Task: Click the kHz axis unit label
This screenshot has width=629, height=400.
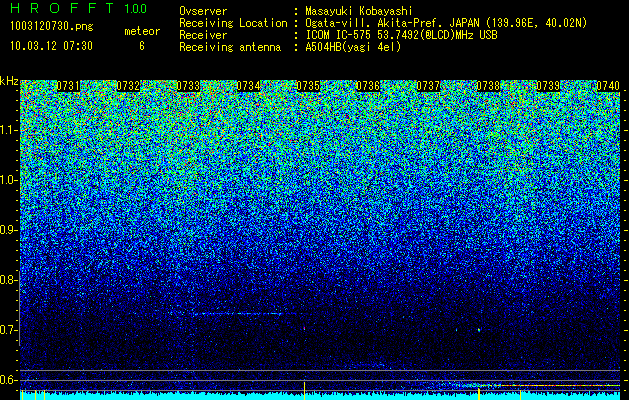Action: [x=9, y=81]
